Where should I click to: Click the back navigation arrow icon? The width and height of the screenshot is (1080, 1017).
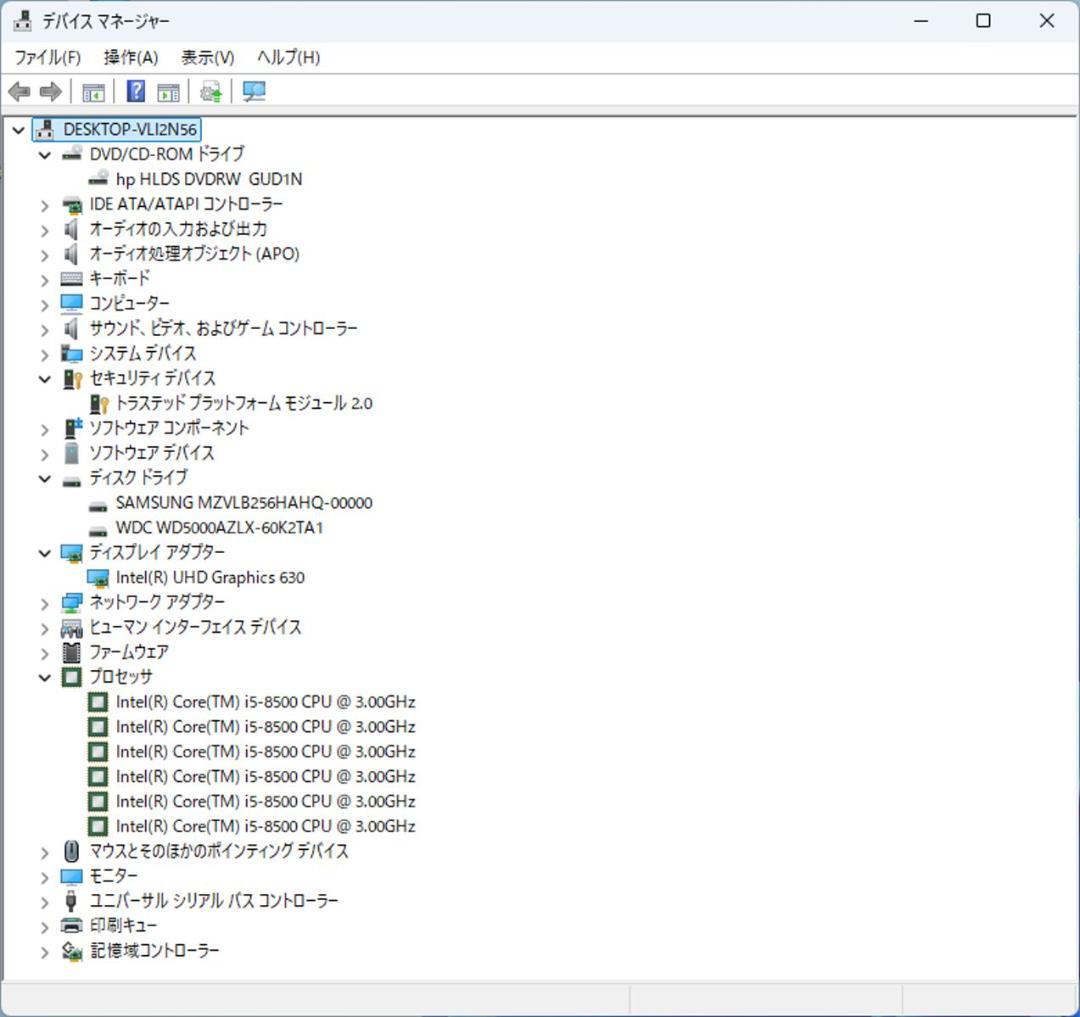pos(18,91)
